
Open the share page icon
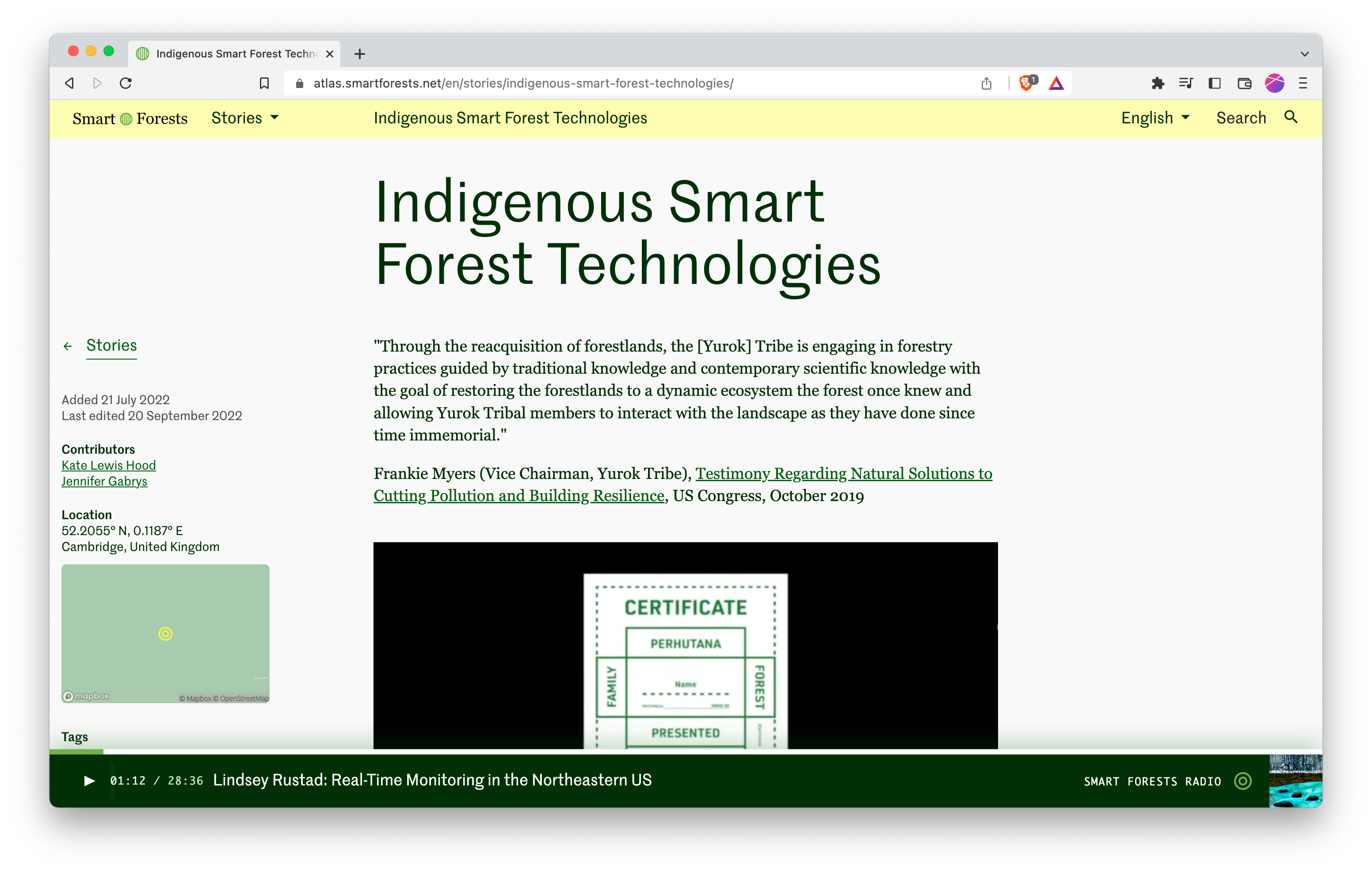pos(986,83)
